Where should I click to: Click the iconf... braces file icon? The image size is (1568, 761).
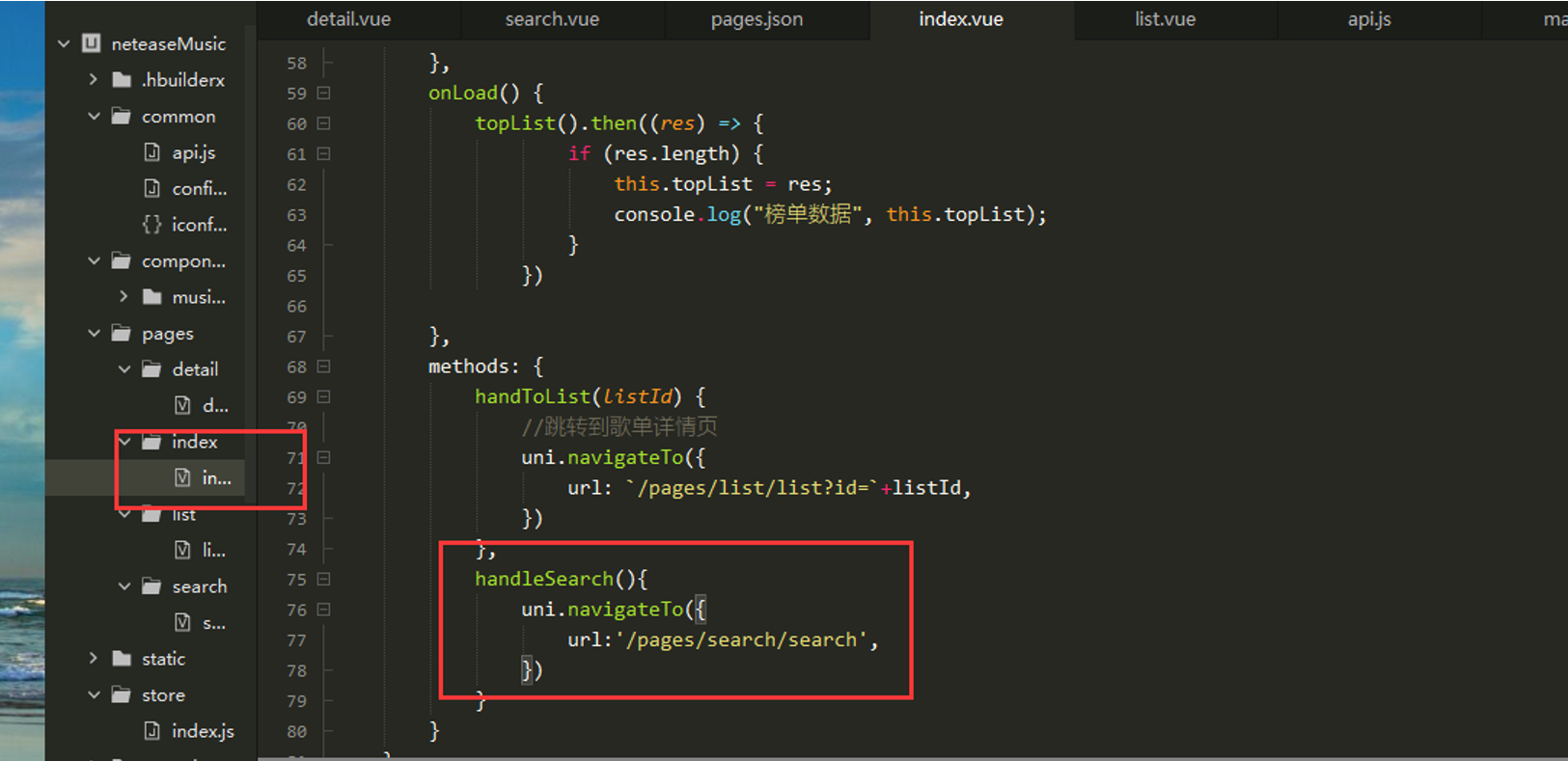click(x=151, y=224)
